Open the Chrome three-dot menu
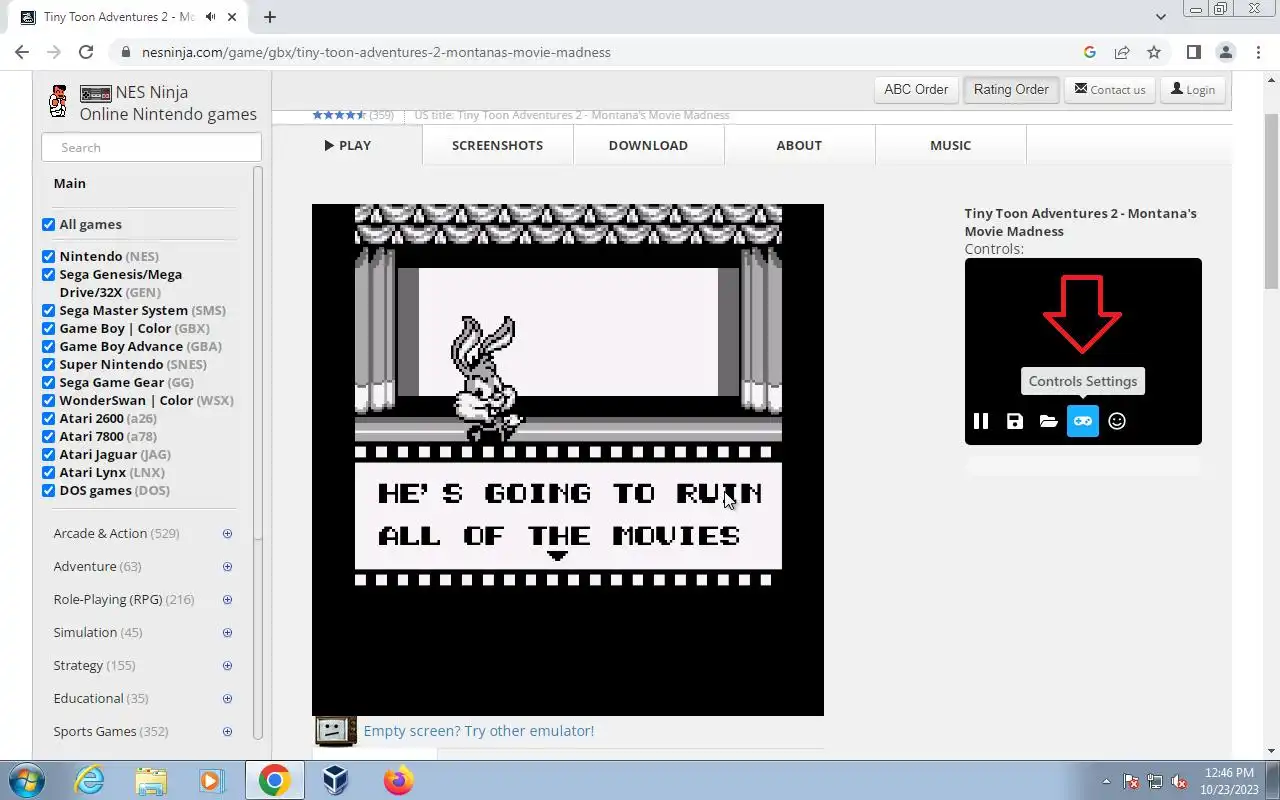The image size is (1280, 800). (x=1258, y=52)
